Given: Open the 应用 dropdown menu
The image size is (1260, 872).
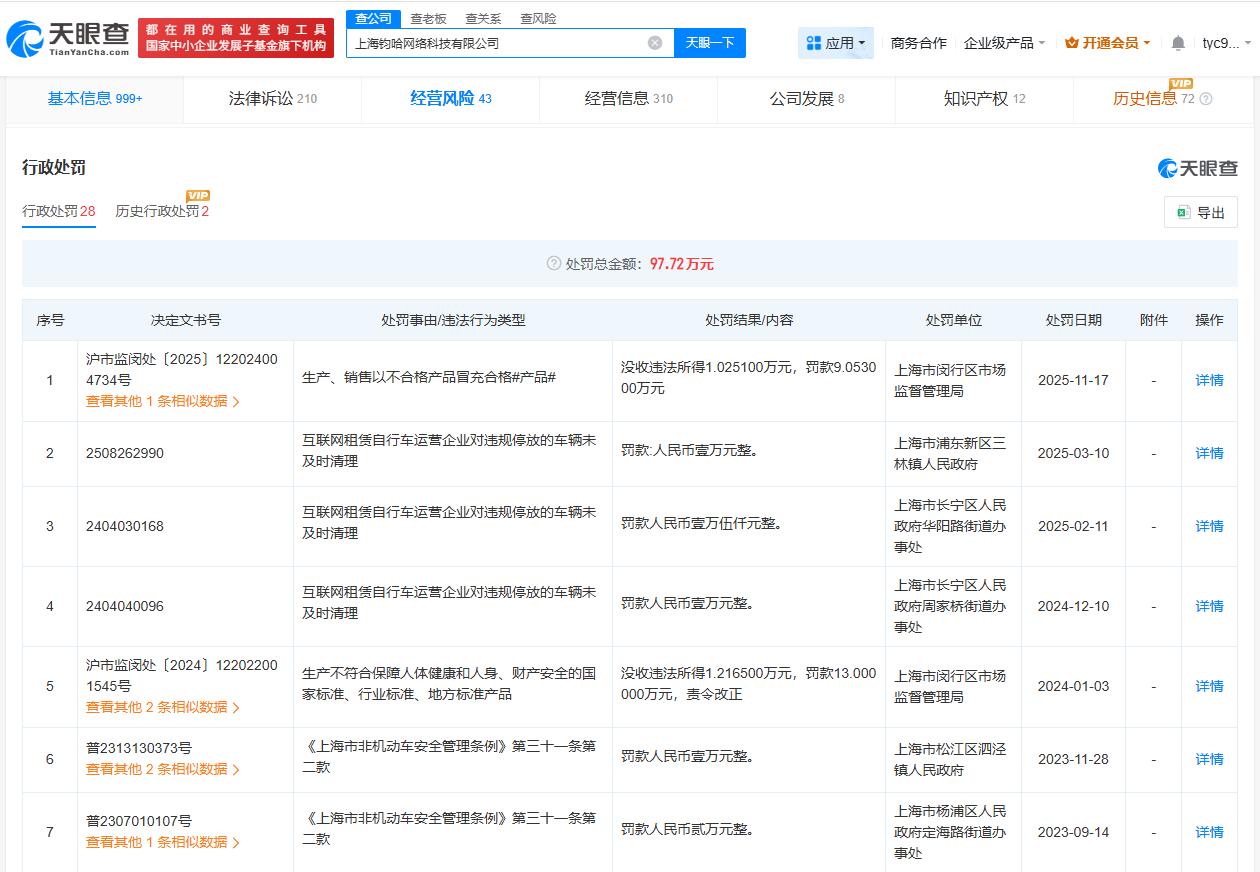Looking at the screenshot, I should tap(837, 43).
